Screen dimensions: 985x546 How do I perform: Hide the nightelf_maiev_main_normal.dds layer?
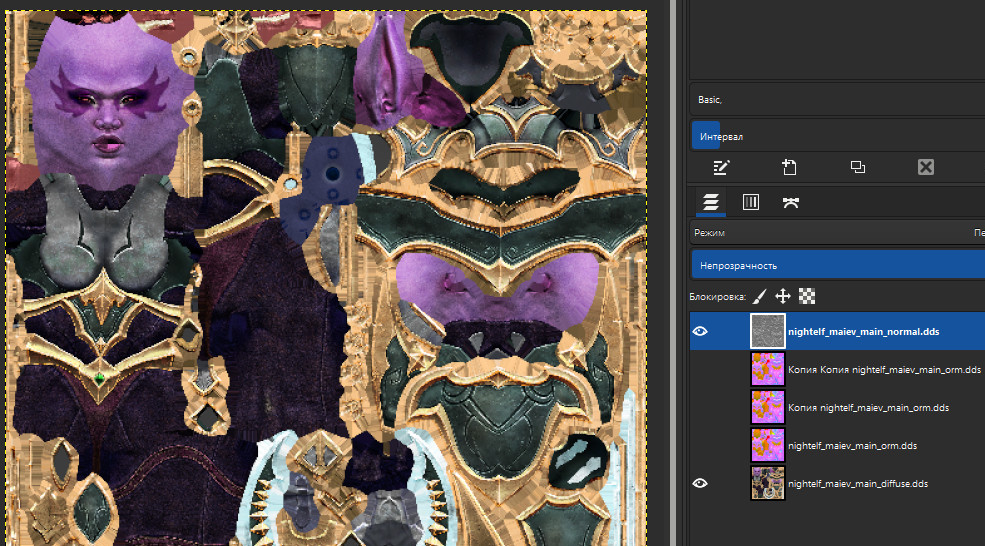tap(700, 331)
